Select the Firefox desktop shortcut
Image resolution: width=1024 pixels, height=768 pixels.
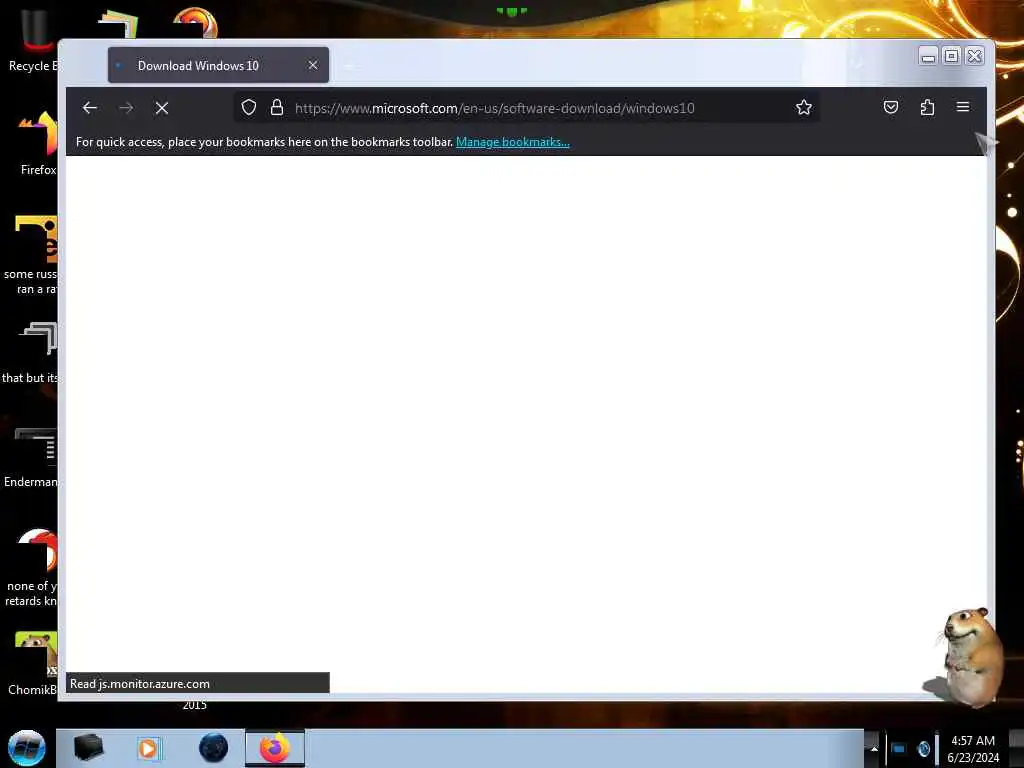coord(36,142)
